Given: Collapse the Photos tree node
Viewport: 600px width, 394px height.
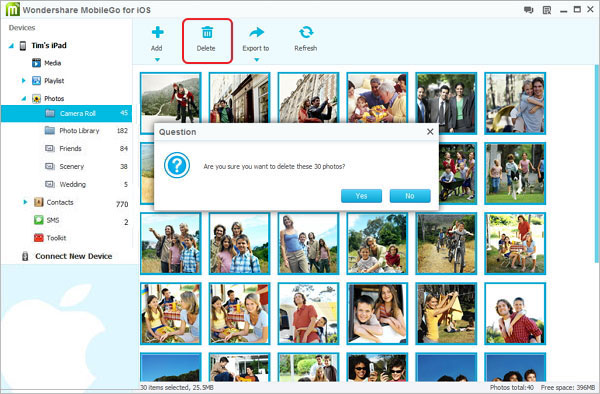Looking at the screenshot, I should pos(24,99).
